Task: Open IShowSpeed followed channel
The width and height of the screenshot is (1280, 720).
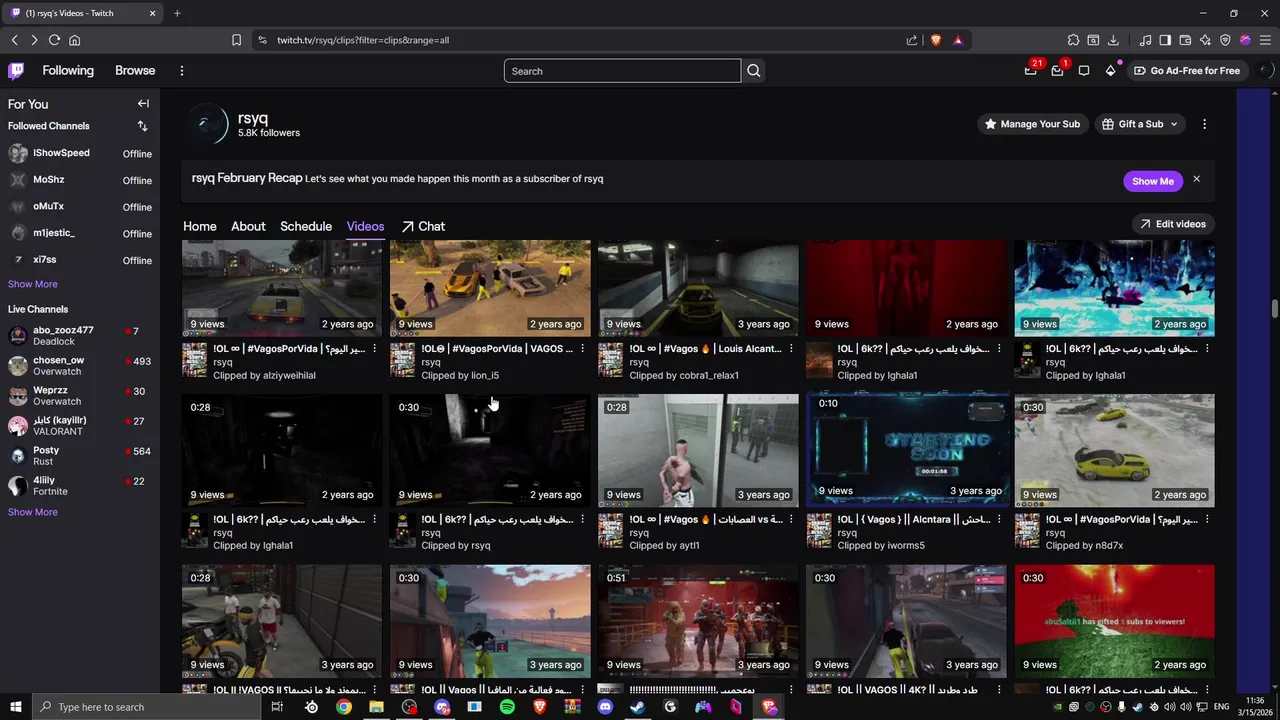Action: [80, 153]
